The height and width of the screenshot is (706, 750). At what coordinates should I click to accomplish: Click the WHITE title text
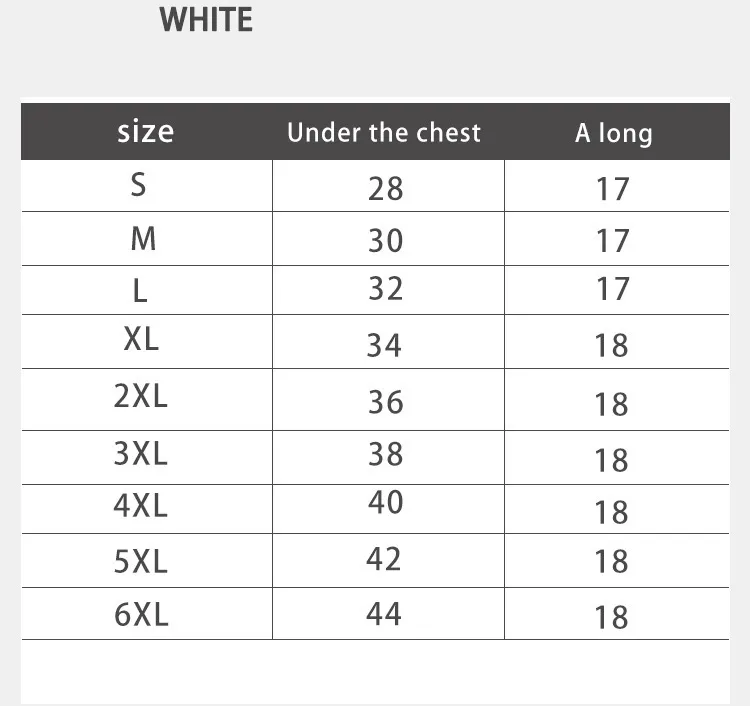(x=206, y=20)
